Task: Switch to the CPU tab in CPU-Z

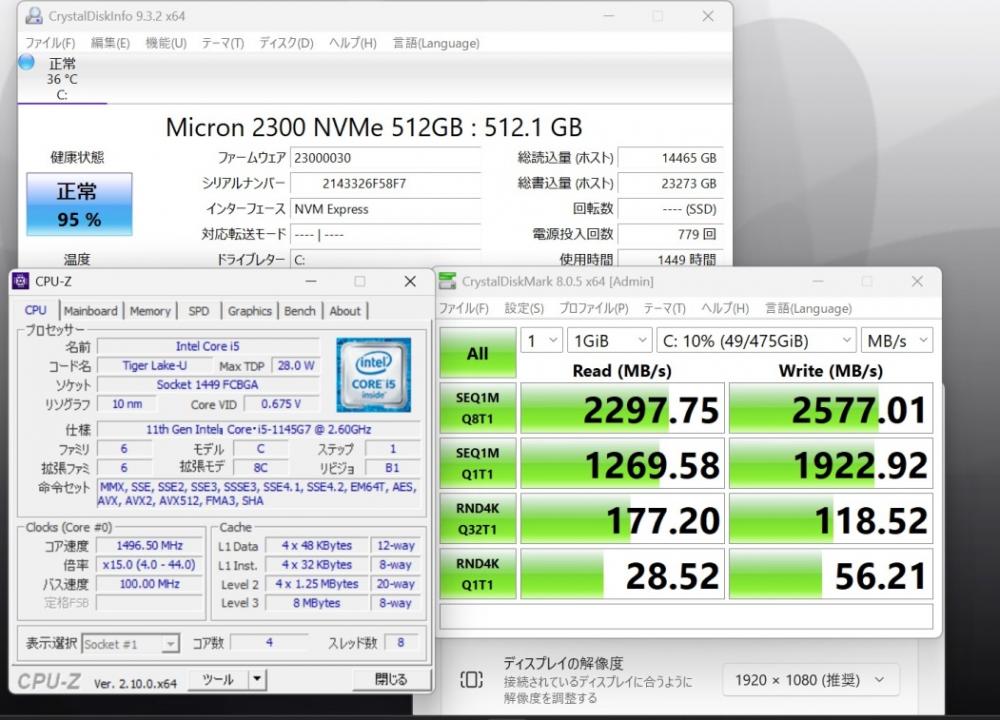Action: pos(36,310)
